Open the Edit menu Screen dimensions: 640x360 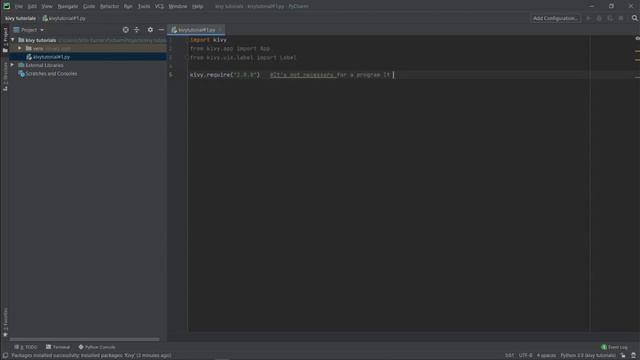[x=32, y=6]
